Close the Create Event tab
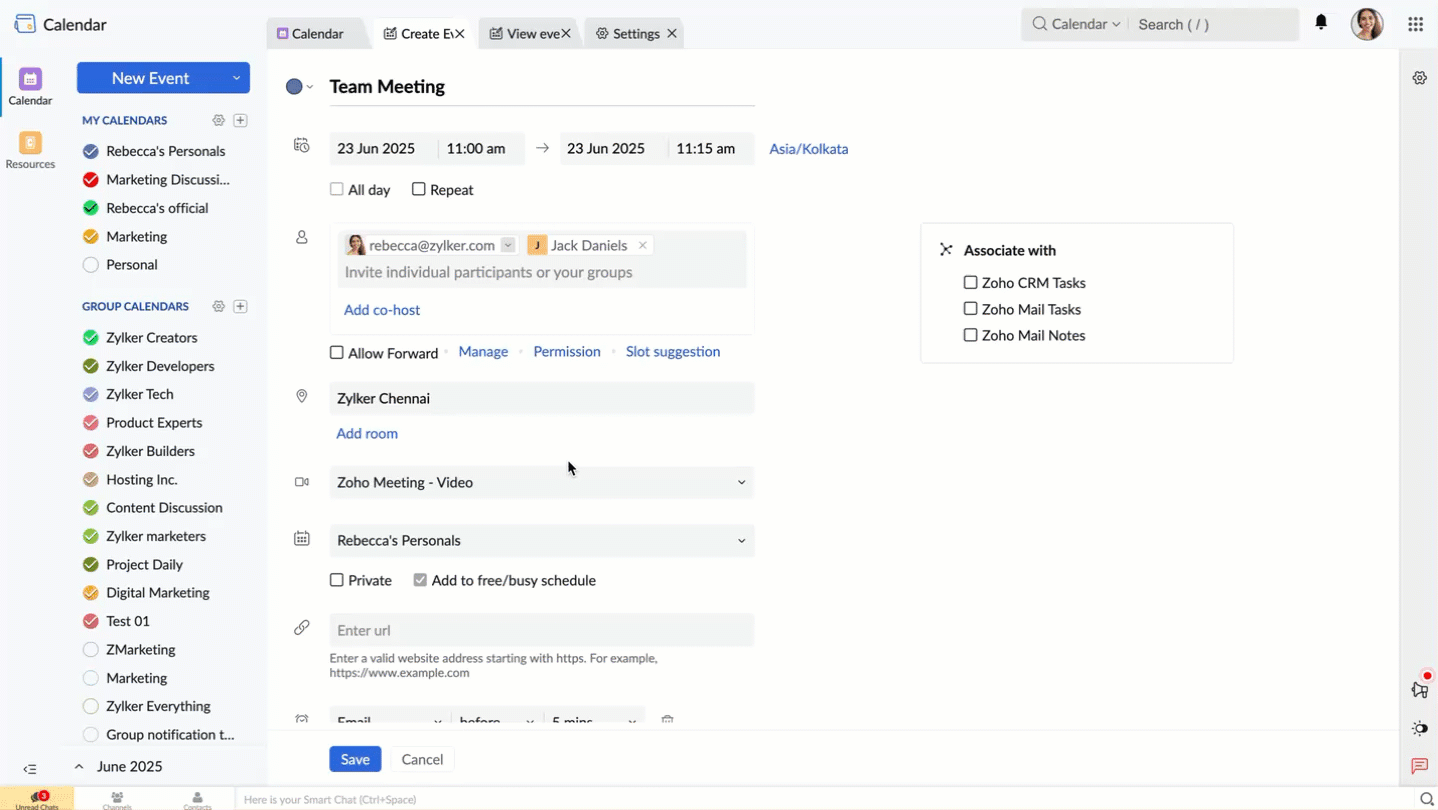 click(460, 33)
